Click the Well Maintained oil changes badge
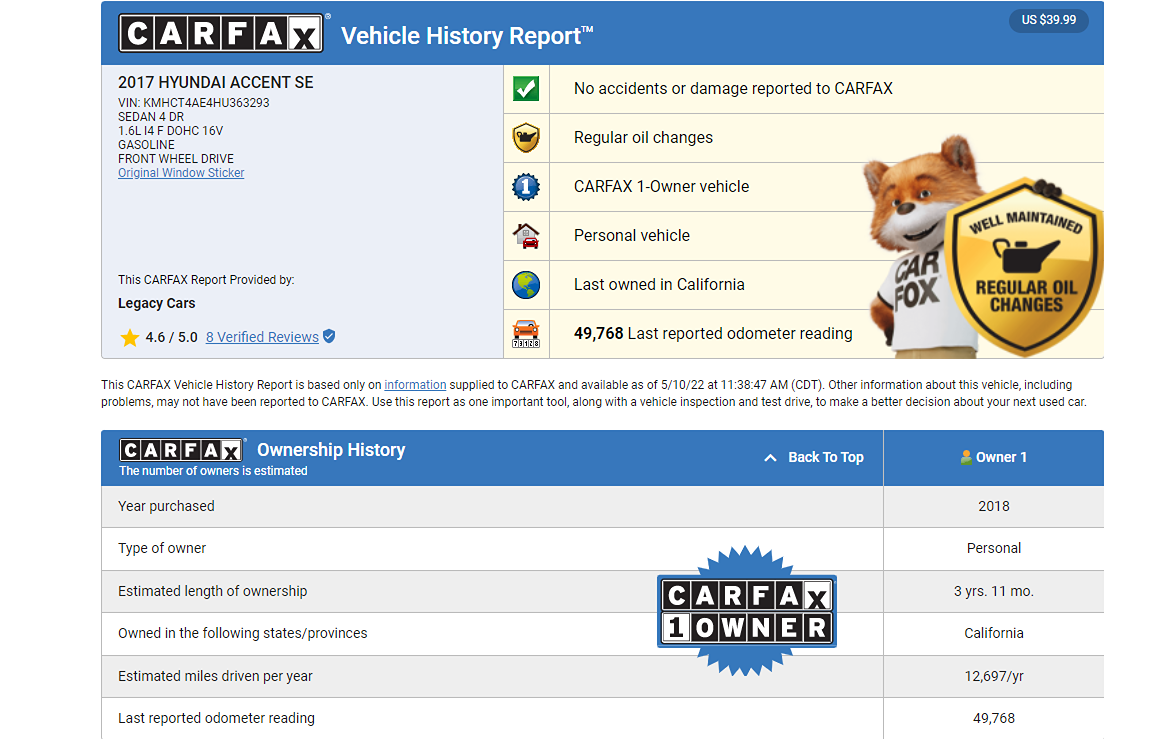The height and width of the screenshot is (739, 1152). coord(1025,270)
